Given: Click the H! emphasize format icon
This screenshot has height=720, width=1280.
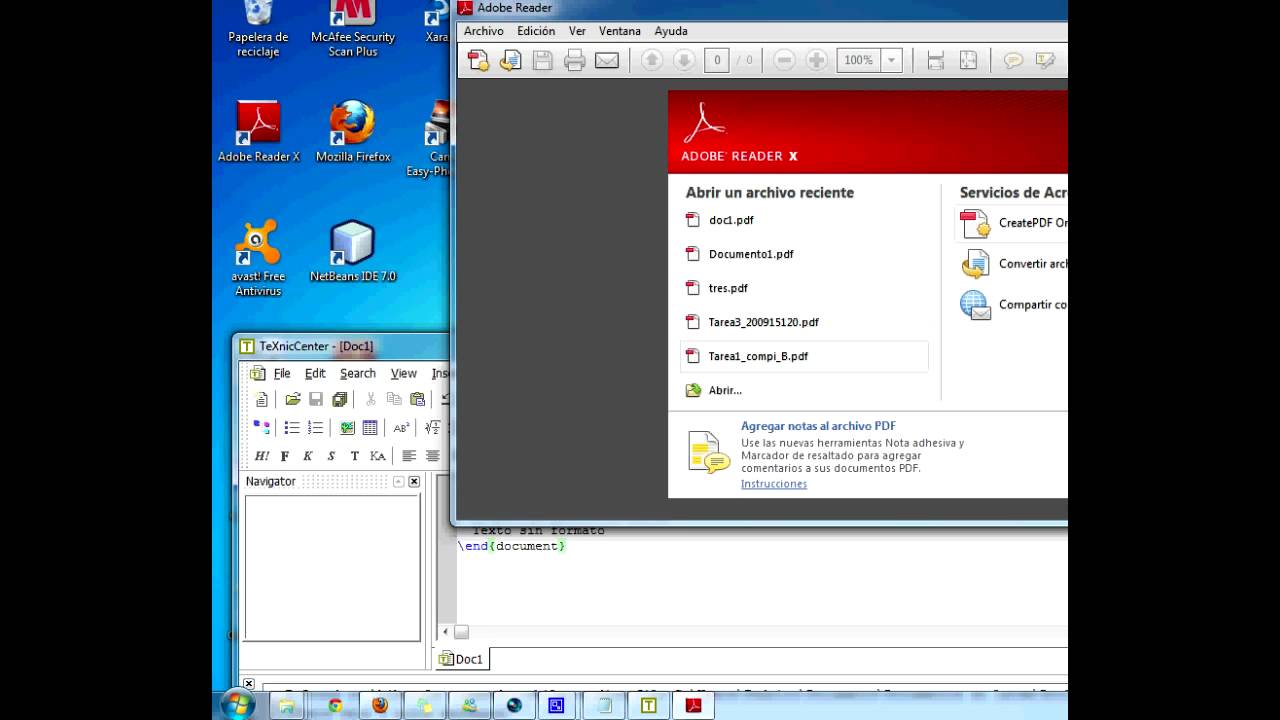Looking at the screenshot, I should pyautogui.click(x=262, y=456).
